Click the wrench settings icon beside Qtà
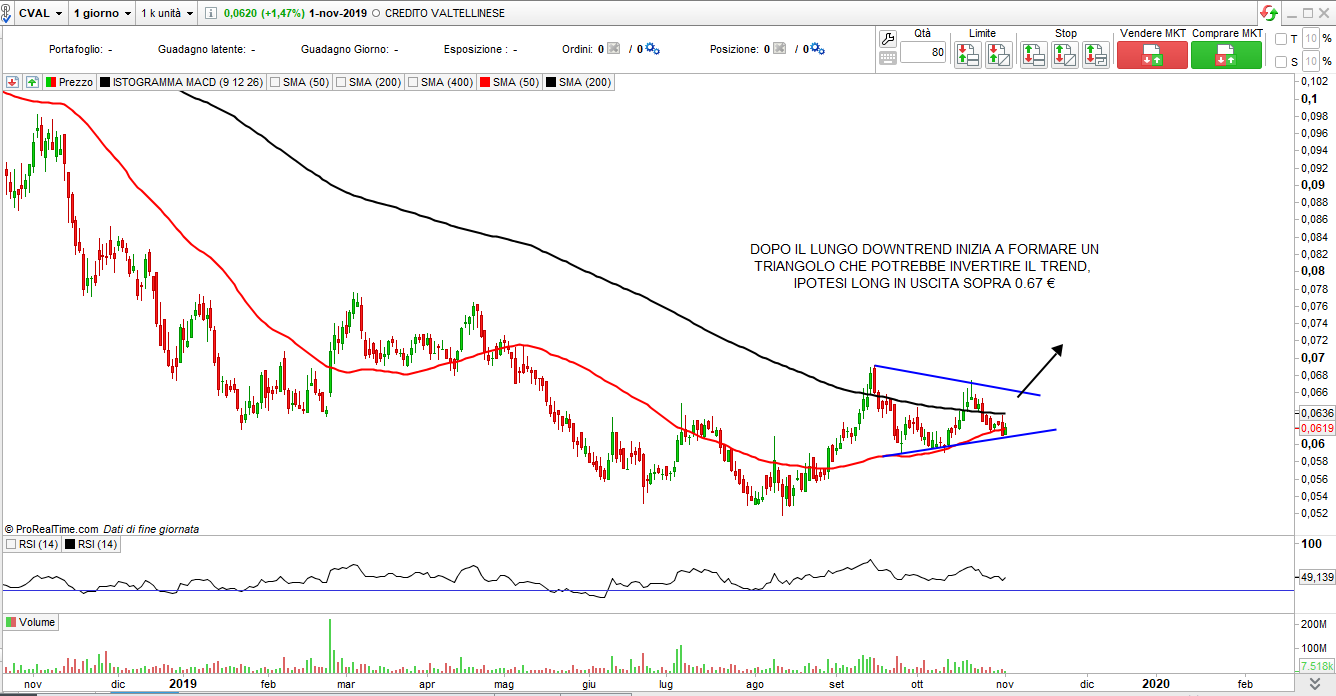 click(887, 39)
